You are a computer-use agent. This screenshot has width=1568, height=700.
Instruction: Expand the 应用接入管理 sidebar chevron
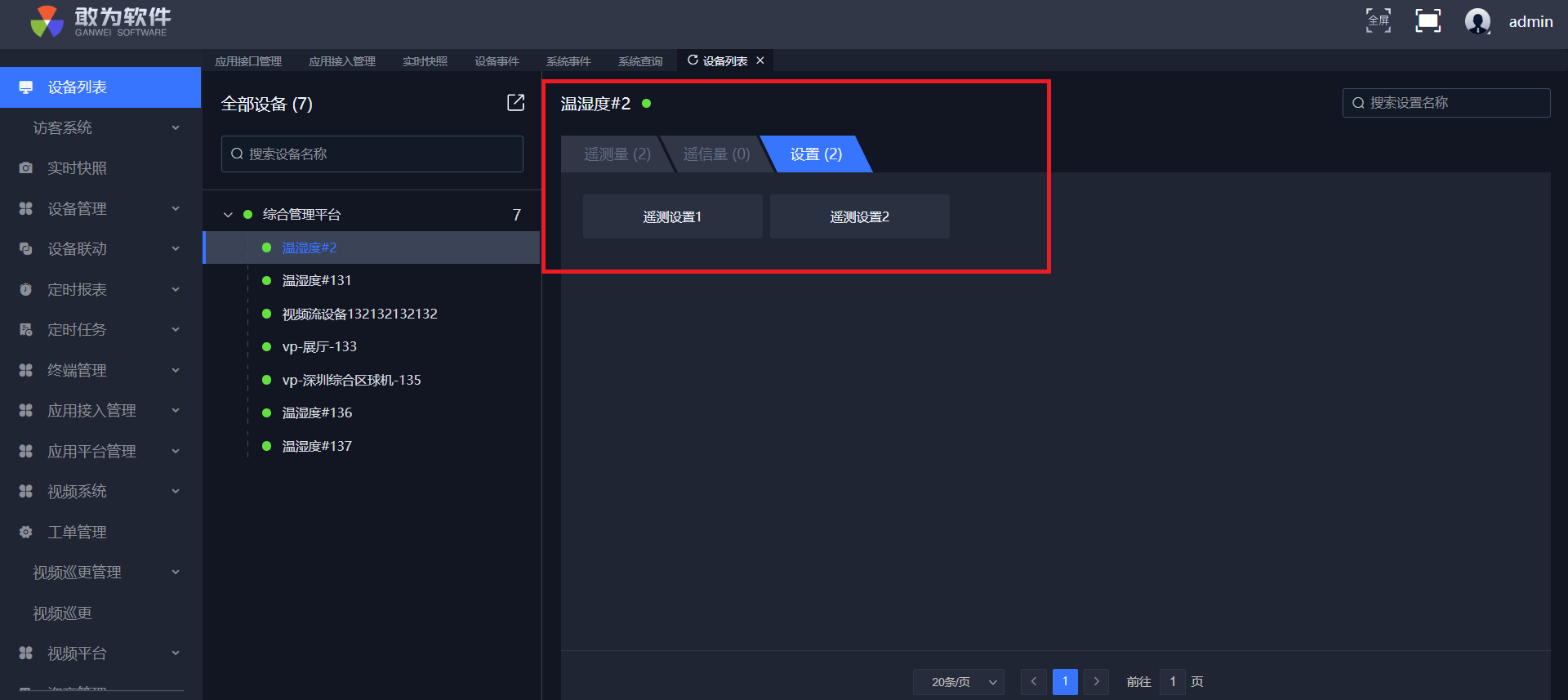click(176, 410)
